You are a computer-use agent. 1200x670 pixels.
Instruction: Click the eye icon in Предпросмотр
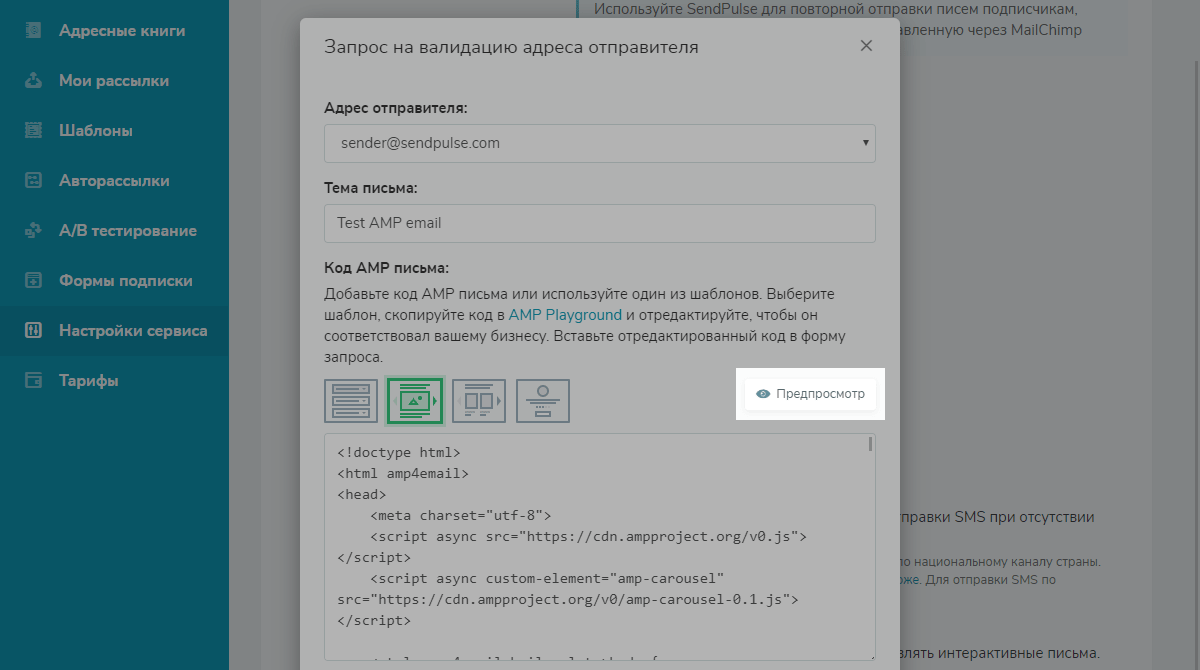pyautogui.click(x=763, y=394)
